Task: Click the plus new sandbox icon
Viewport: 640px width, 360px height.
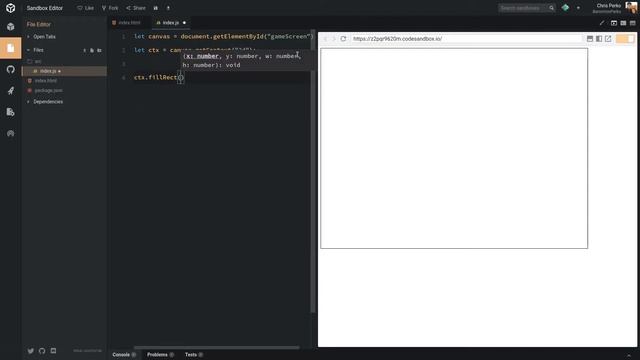Action: pos(578,8)
